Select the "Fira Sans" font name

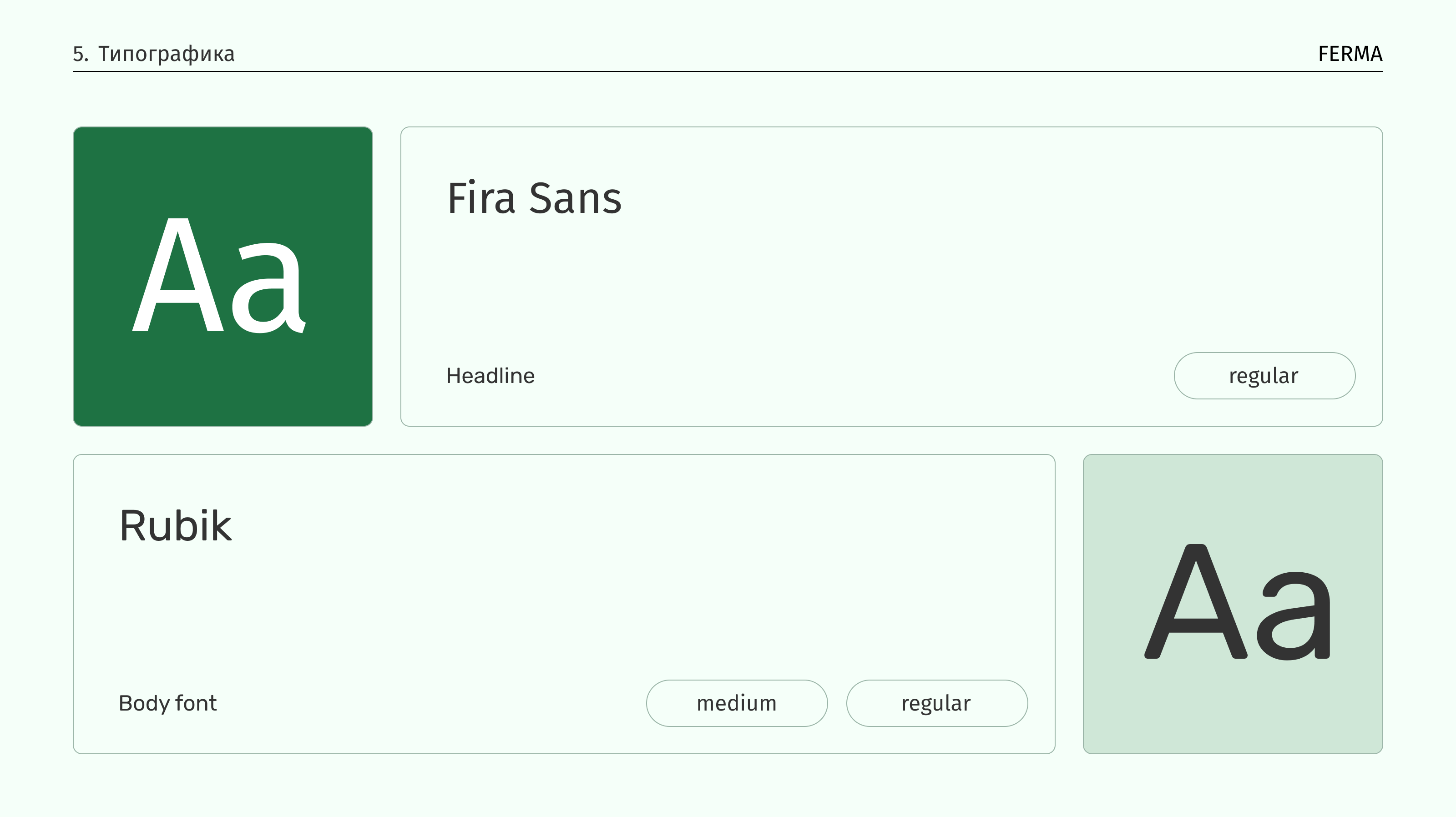(534, 198)
